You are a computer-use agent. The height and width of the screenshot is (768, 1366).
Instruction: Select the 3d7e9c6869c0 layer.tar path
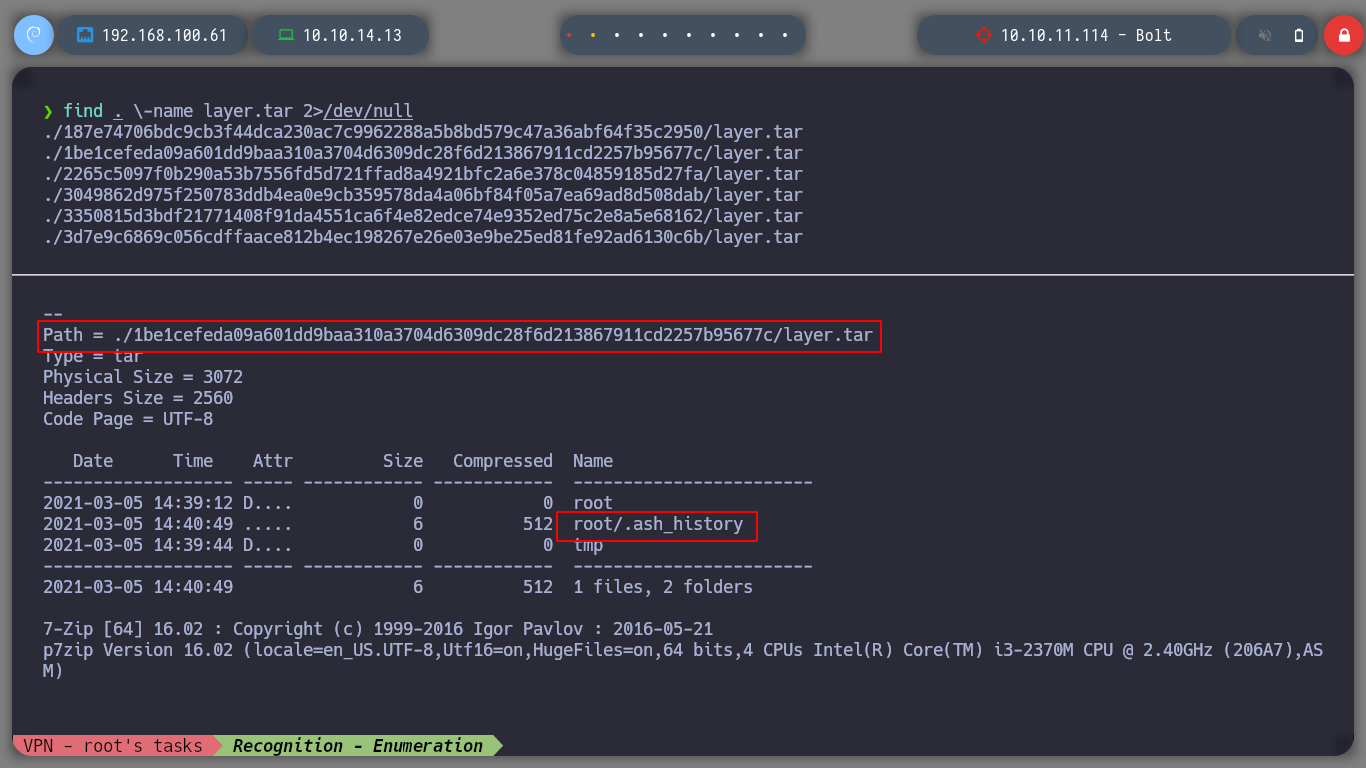(423, 237)
